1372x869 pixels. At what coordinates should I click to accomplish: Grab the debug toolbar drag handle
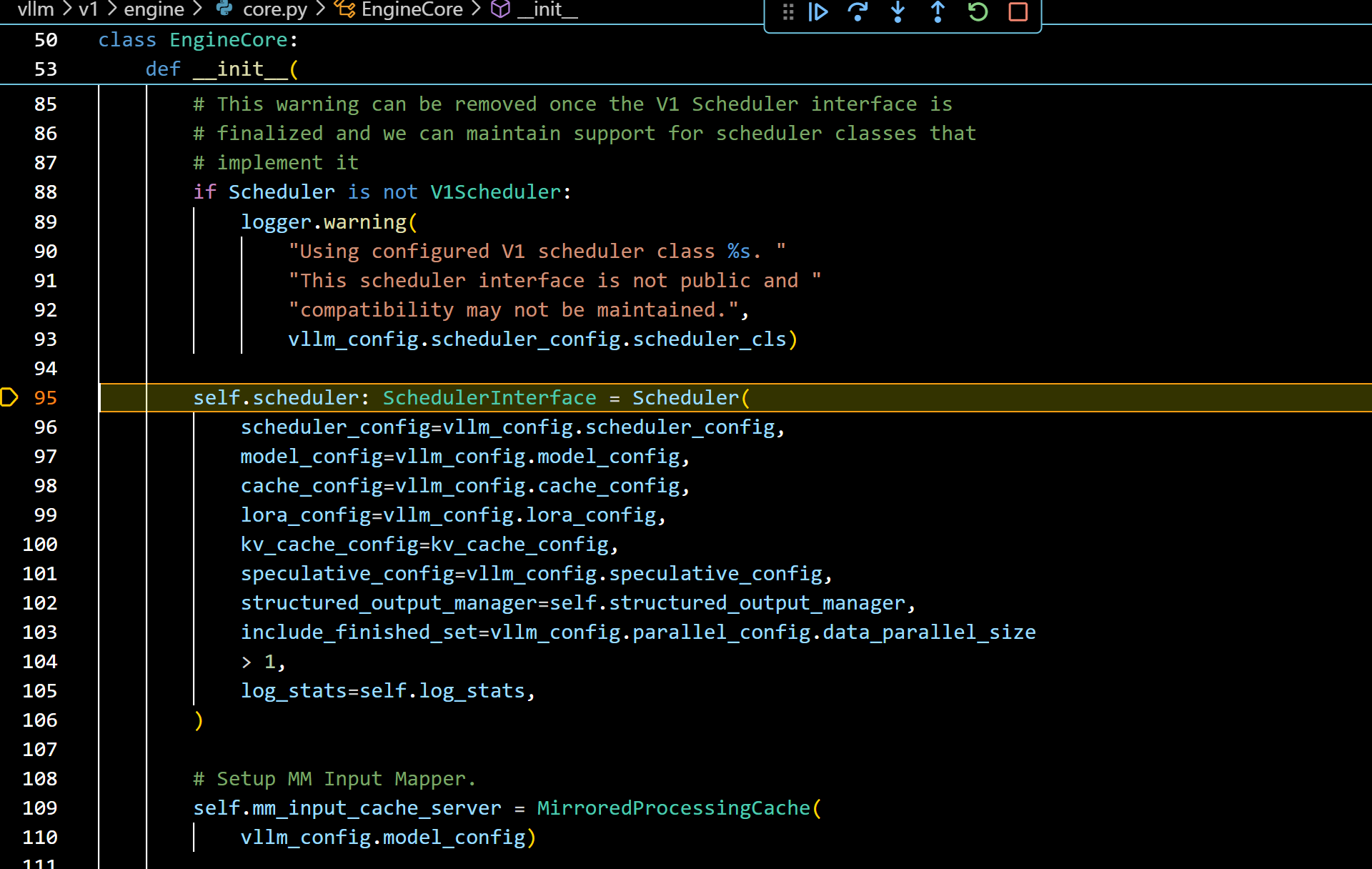[x=787, y=12]
